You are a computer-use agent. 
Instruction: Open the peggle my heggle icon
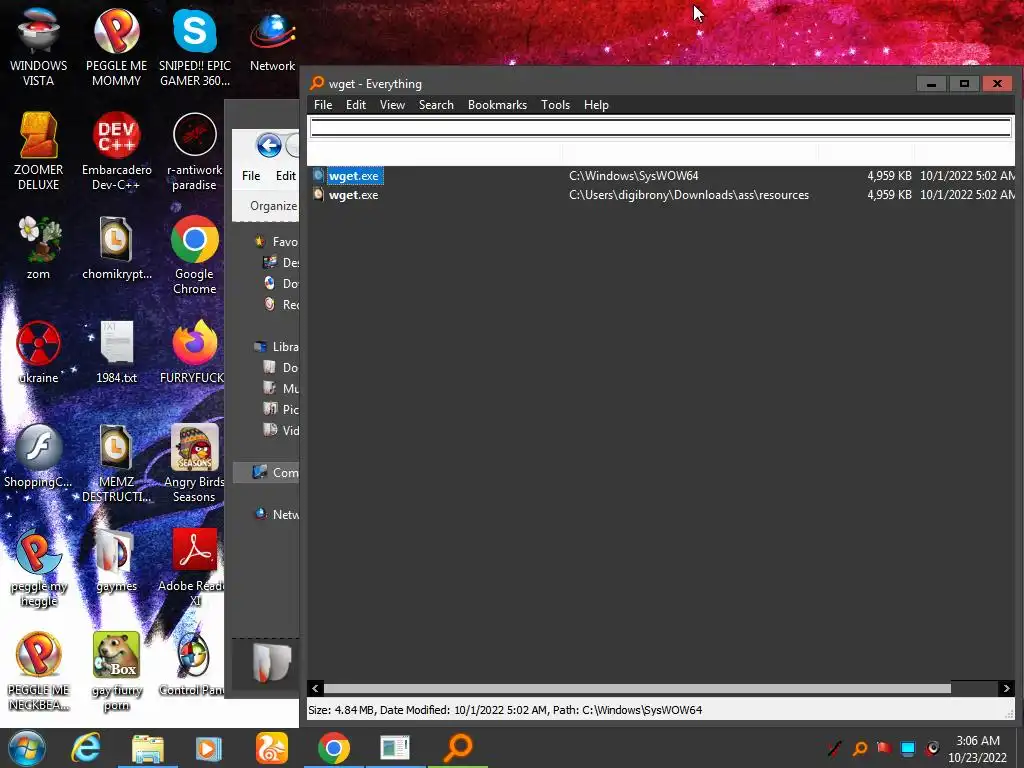coord(39,566)
